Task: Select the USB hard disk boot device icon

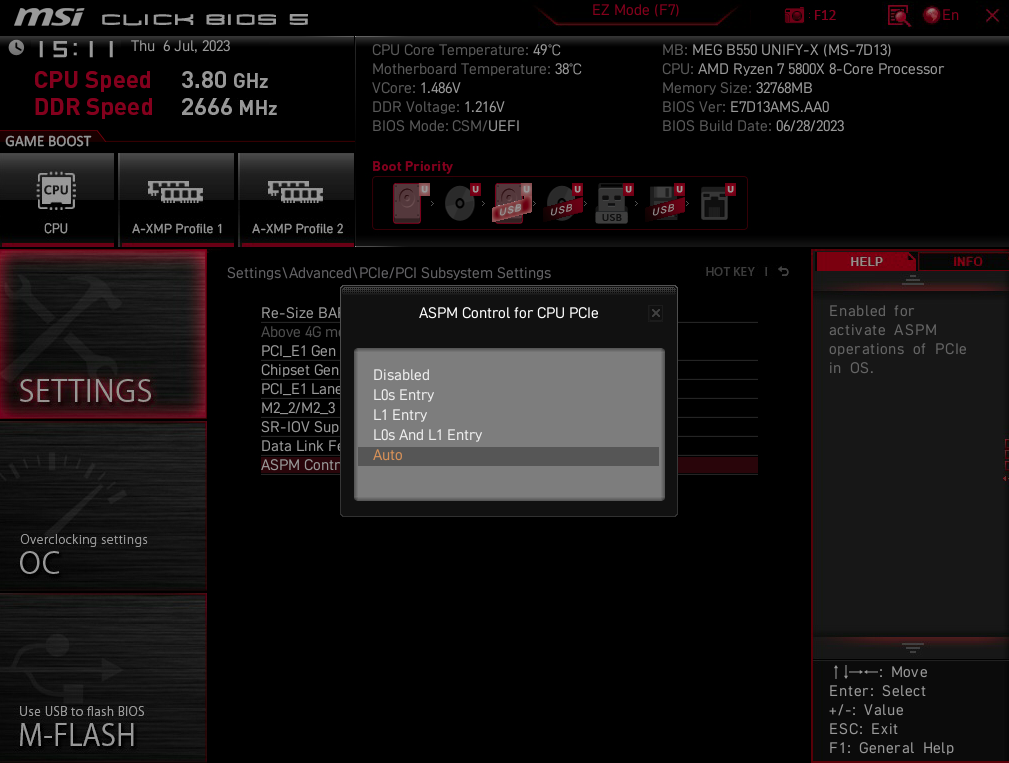Action: click(x=512, y=203)
